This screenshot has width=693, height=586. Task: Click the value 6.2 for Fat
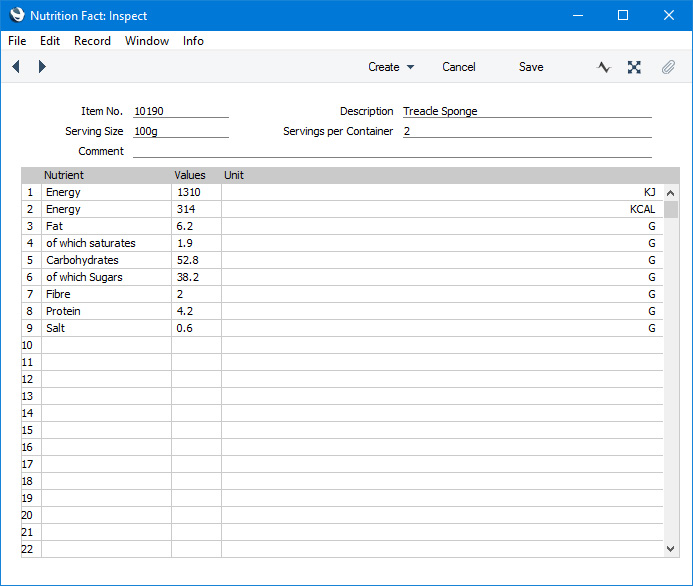pyautogui.click(x=197, y=226)
